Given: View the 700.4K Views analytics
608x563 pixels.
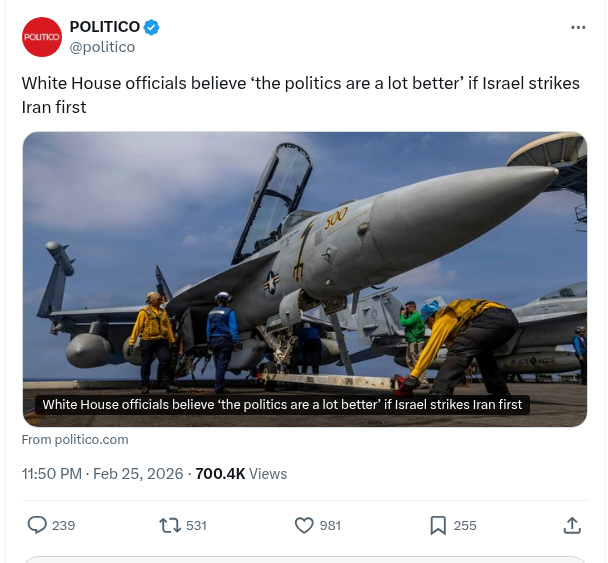Looking at the screenshot, I should (x=241, y=474).
